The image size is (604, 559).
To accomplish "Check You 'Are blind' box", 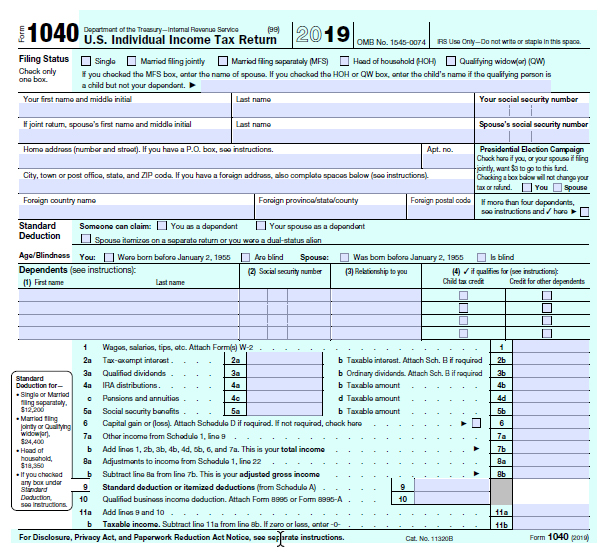I will 245,257.
